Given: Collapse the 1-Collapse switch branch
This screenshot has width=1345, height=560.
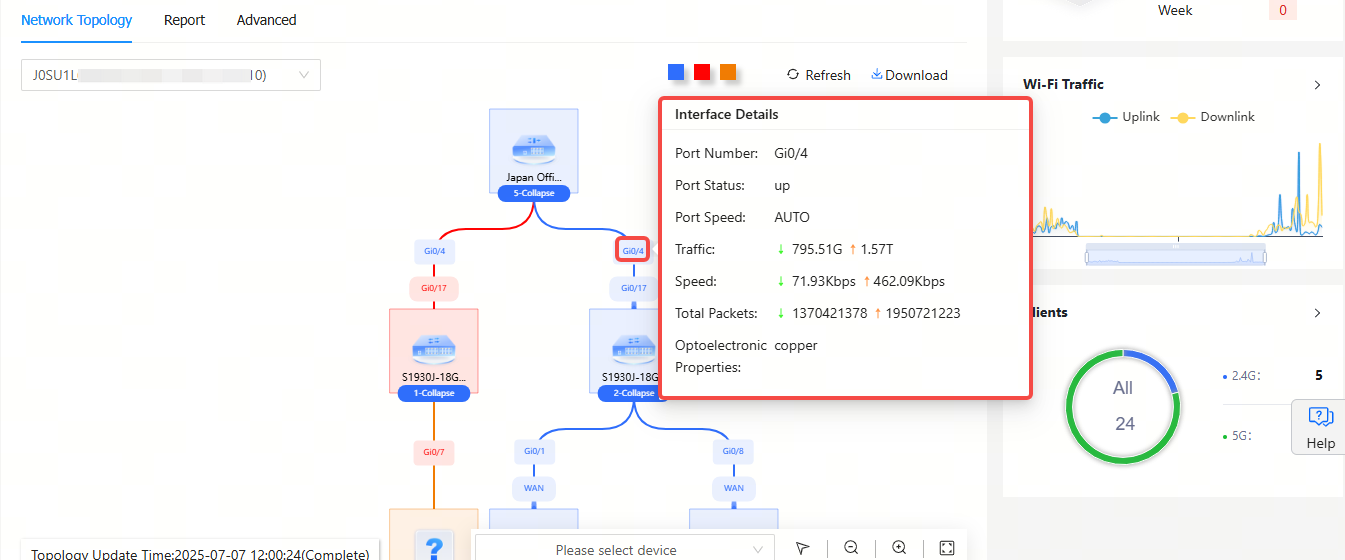Looking at the screenshot, I should 433,393.
